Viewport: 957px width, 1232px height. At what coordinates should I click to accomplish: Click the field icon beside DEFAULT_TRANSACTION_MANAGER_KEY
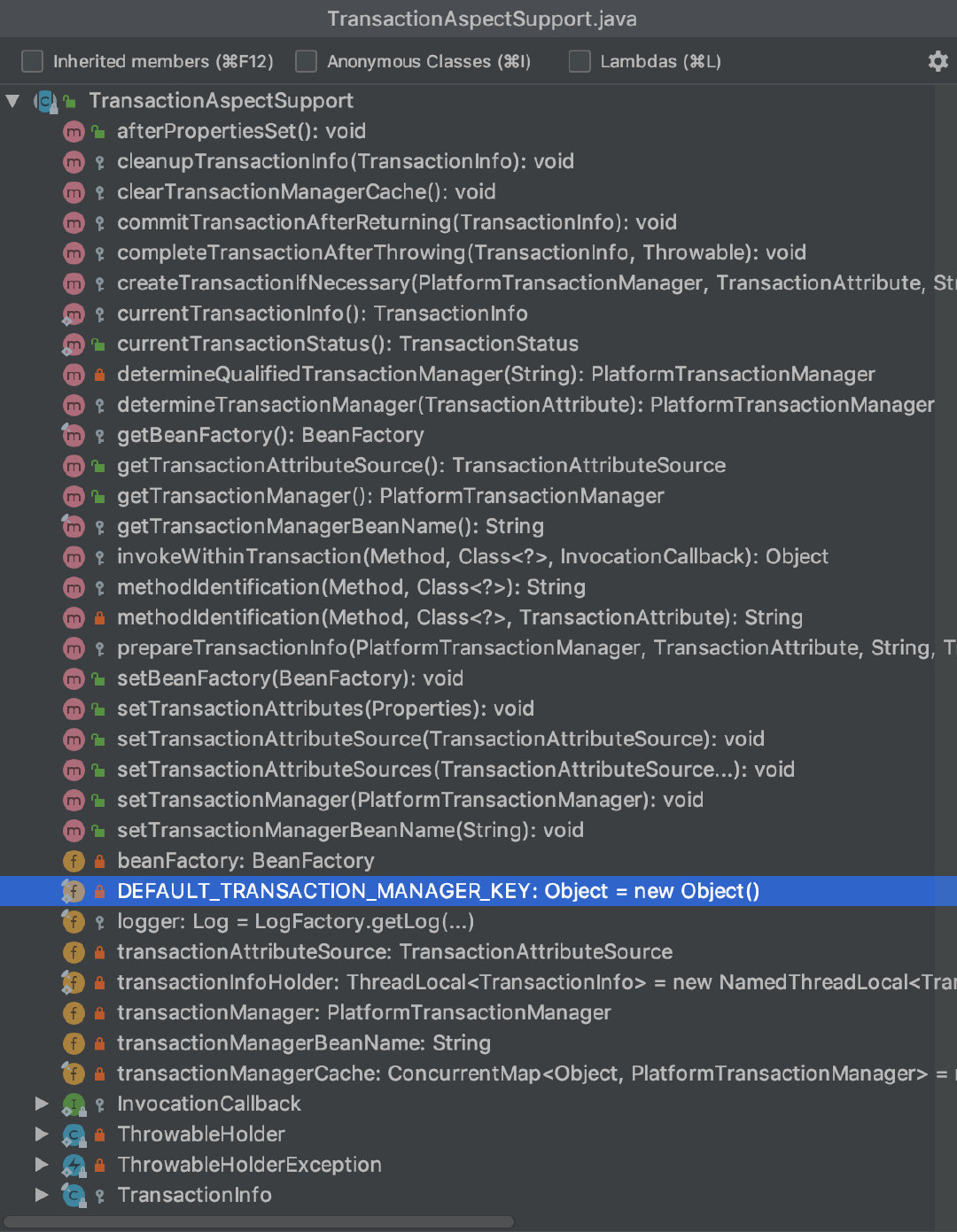pyautogui.click(x=74, y=891)
